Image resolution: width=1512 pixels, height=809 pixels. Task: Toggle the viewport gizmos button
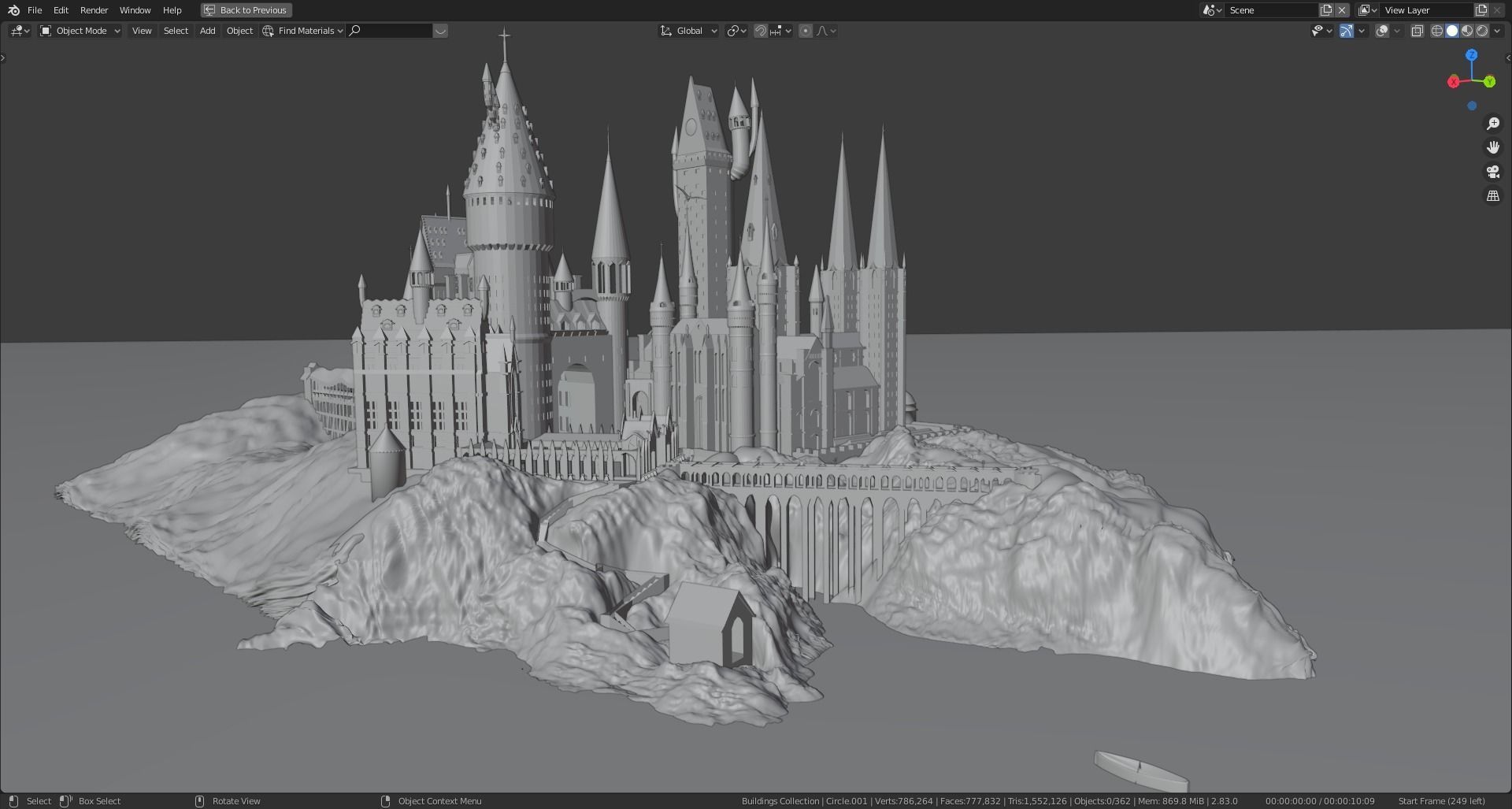(x=1347, y=31)
